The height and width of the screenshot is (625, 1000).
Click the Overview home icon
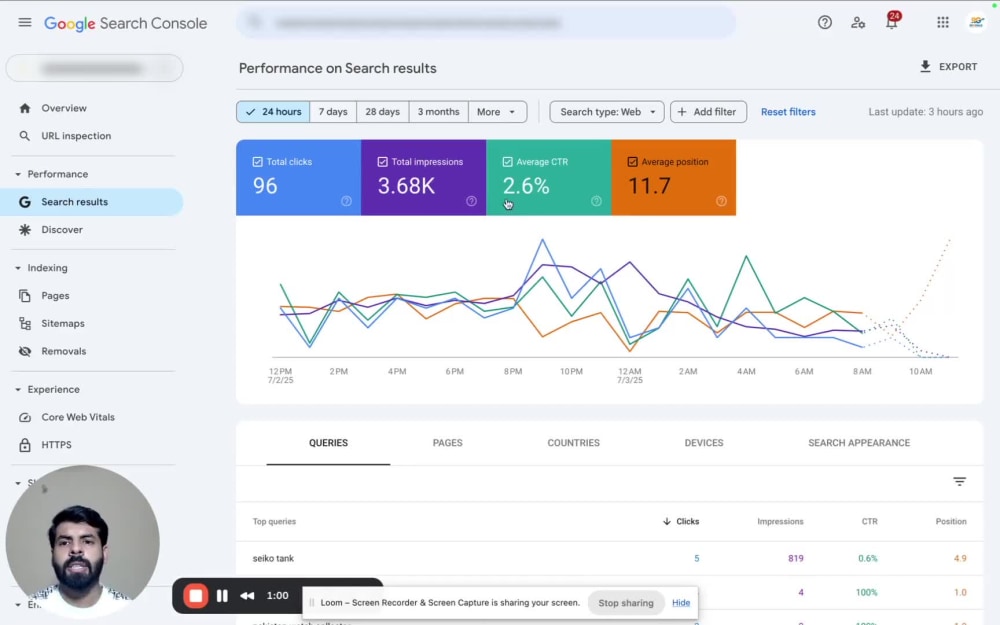(x=25, y=108)
